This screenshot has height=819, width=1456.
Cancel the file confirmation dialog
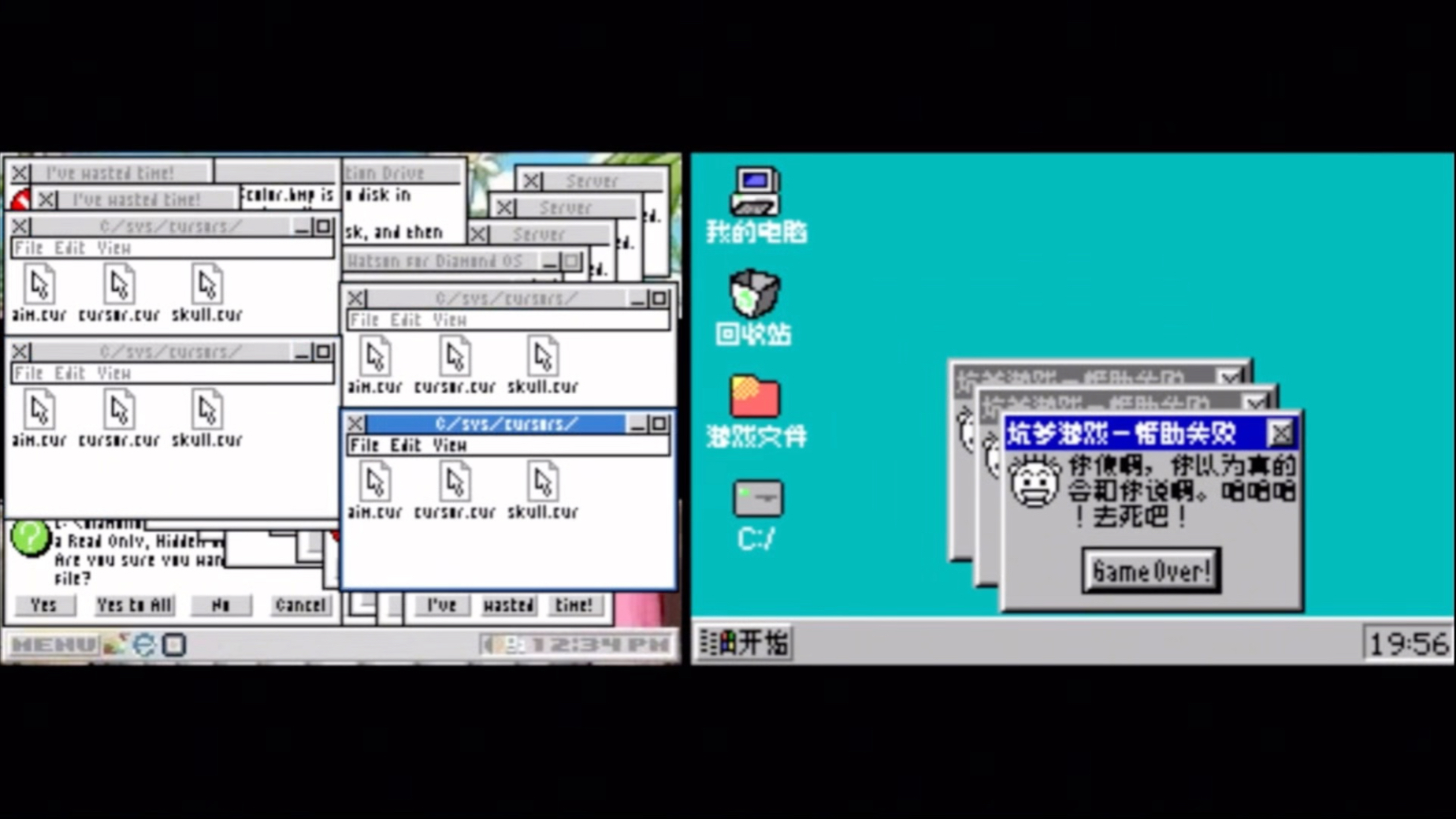click(x=299, y=605)
